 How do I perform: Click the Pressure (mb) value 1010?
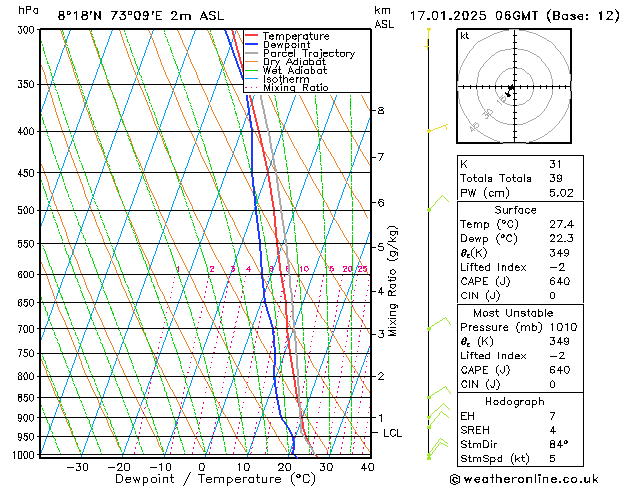tap(563, 327)
